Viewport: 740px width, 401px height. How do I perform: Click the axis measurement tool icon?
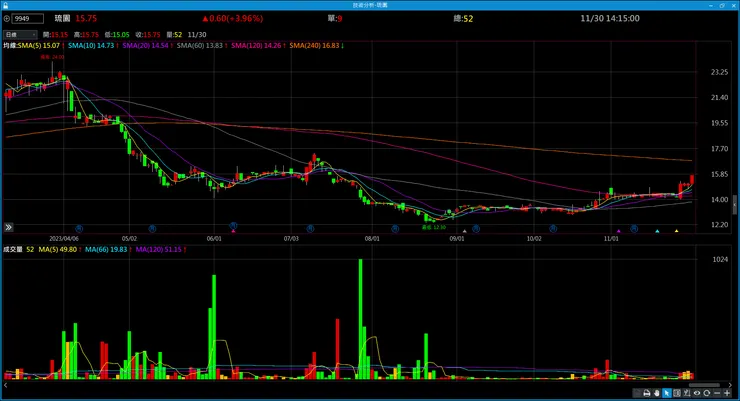pos(687,393)
